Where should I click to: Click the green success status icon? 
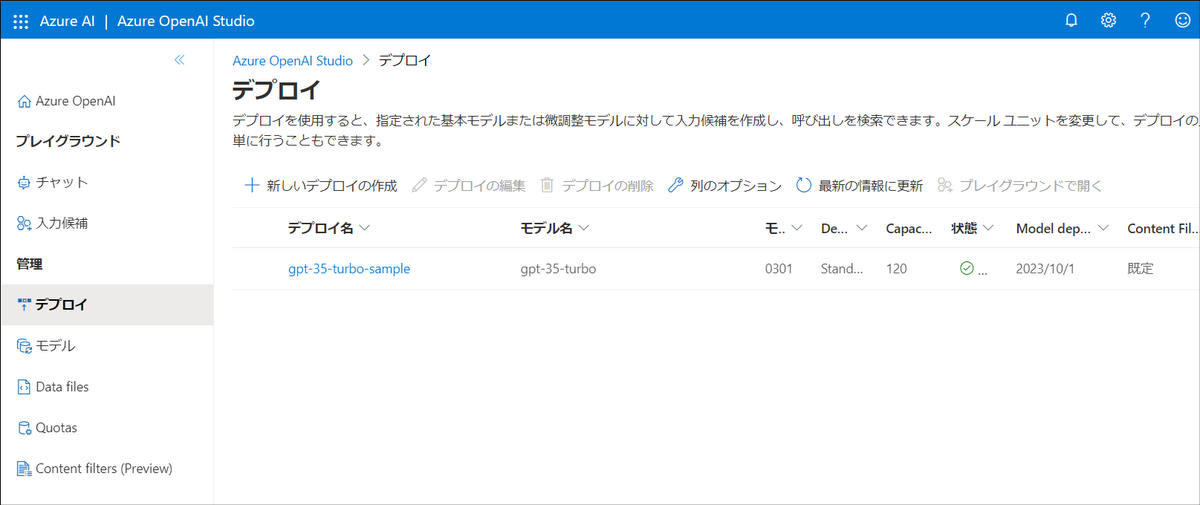click(966, 268)
